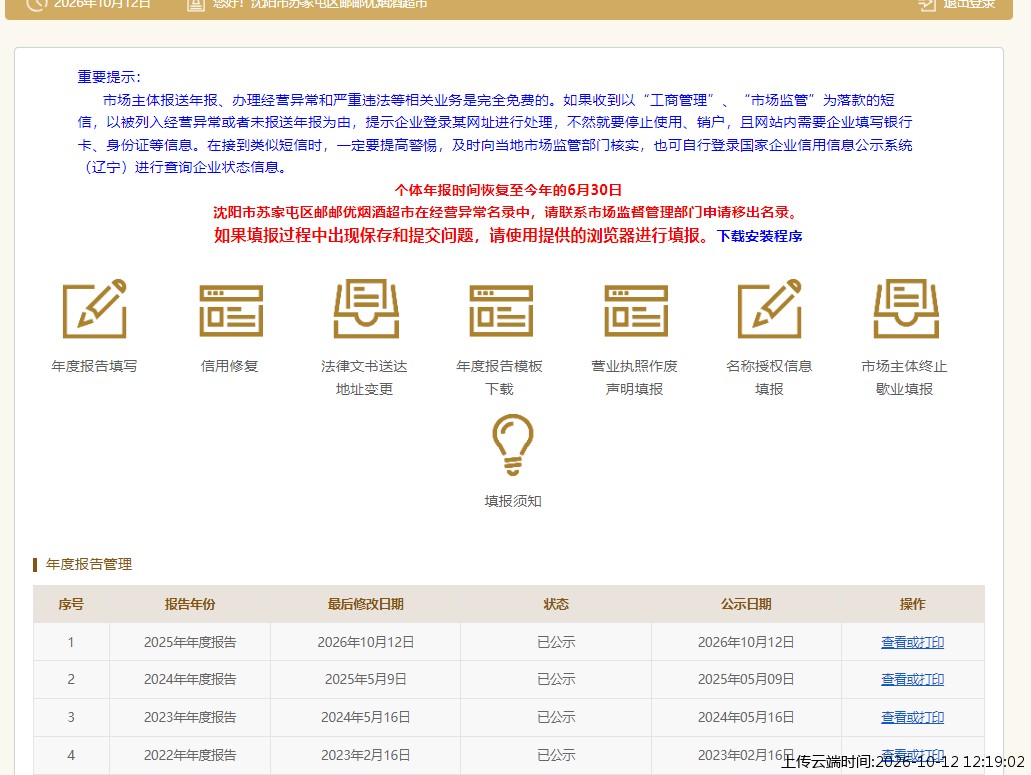Select the 2025年年度报告 row cell
Viewport: 1031px width, 775px height.
coord(190,642)
